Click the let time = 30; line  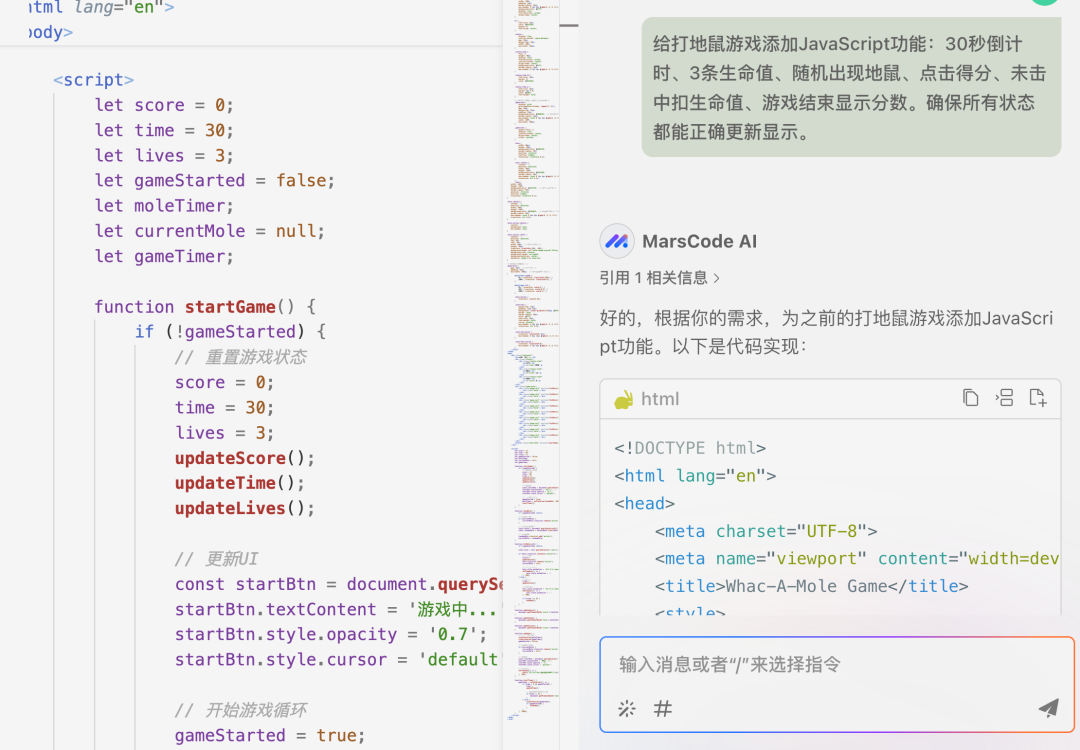pyautogui.click(x=164, y=130)
